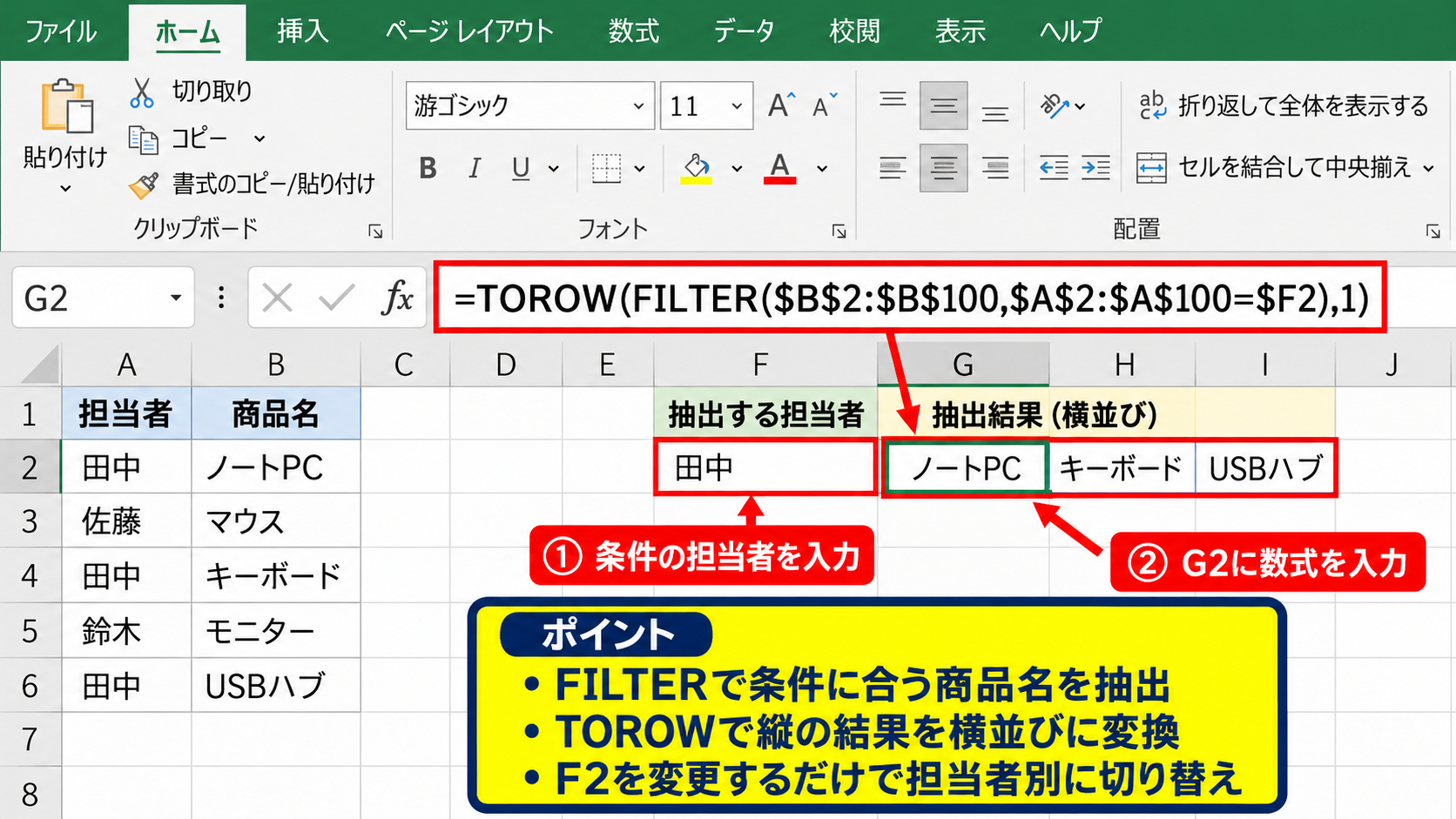Click the Copy icon
This screenshot has width=1456, height=819.
[x=144, y=139]
